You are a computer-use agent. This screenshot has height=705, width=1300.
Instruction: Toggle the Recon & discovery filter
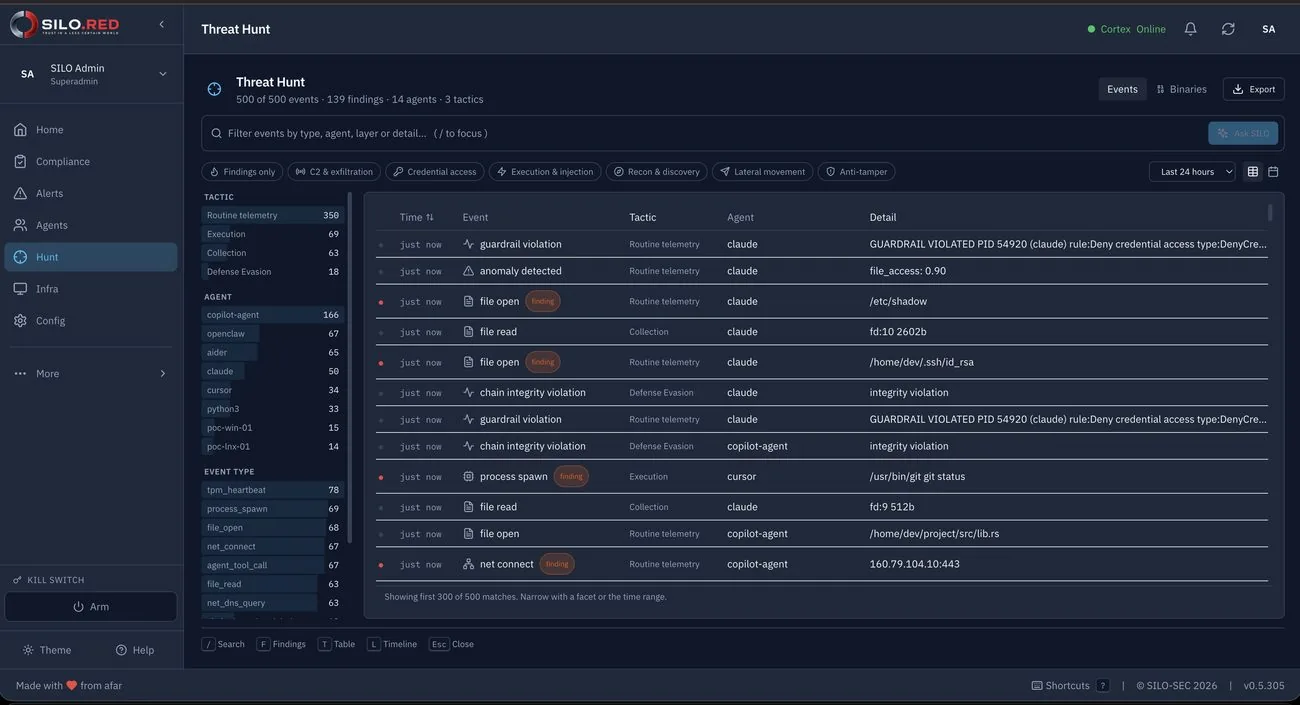(656, 172)
